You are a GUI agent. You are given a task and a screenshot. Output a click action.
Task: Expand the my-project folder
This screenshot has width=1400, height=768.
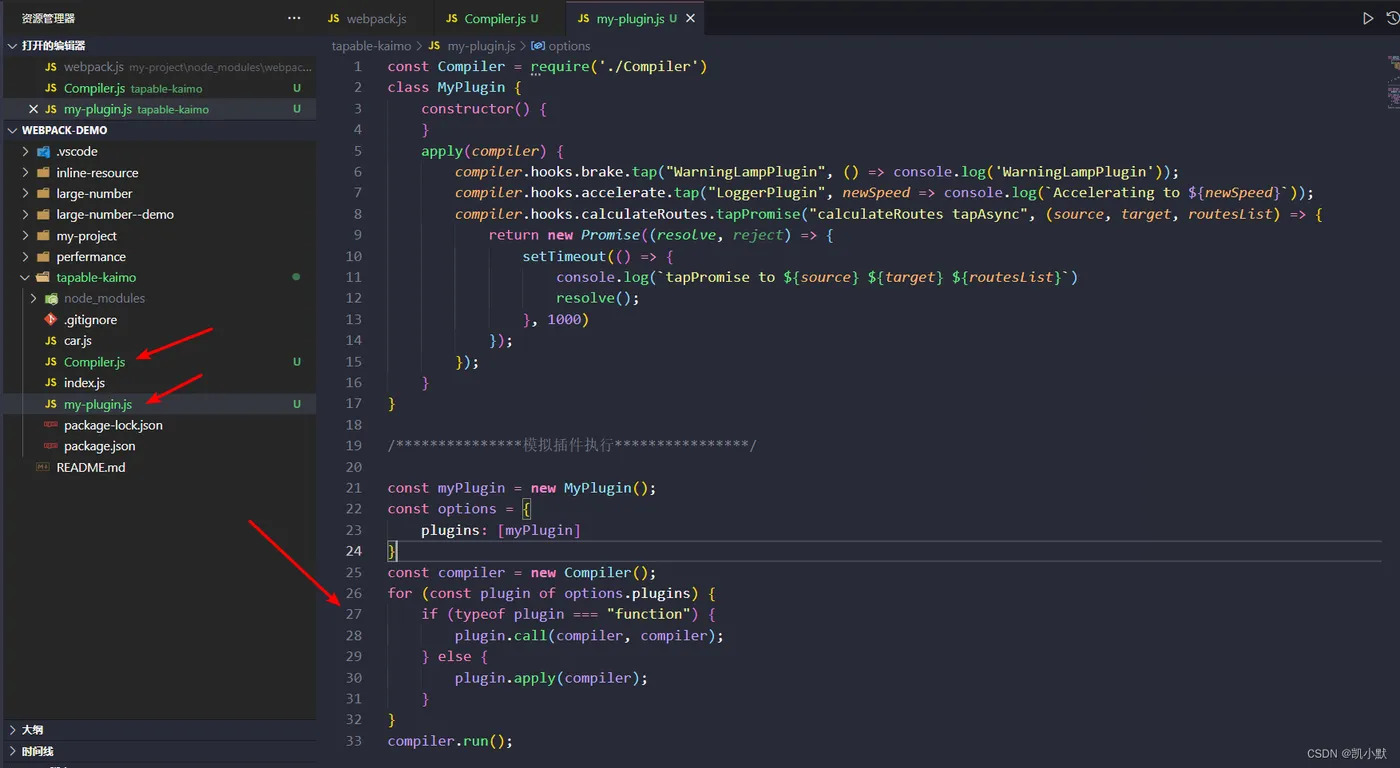click(158, 236)
